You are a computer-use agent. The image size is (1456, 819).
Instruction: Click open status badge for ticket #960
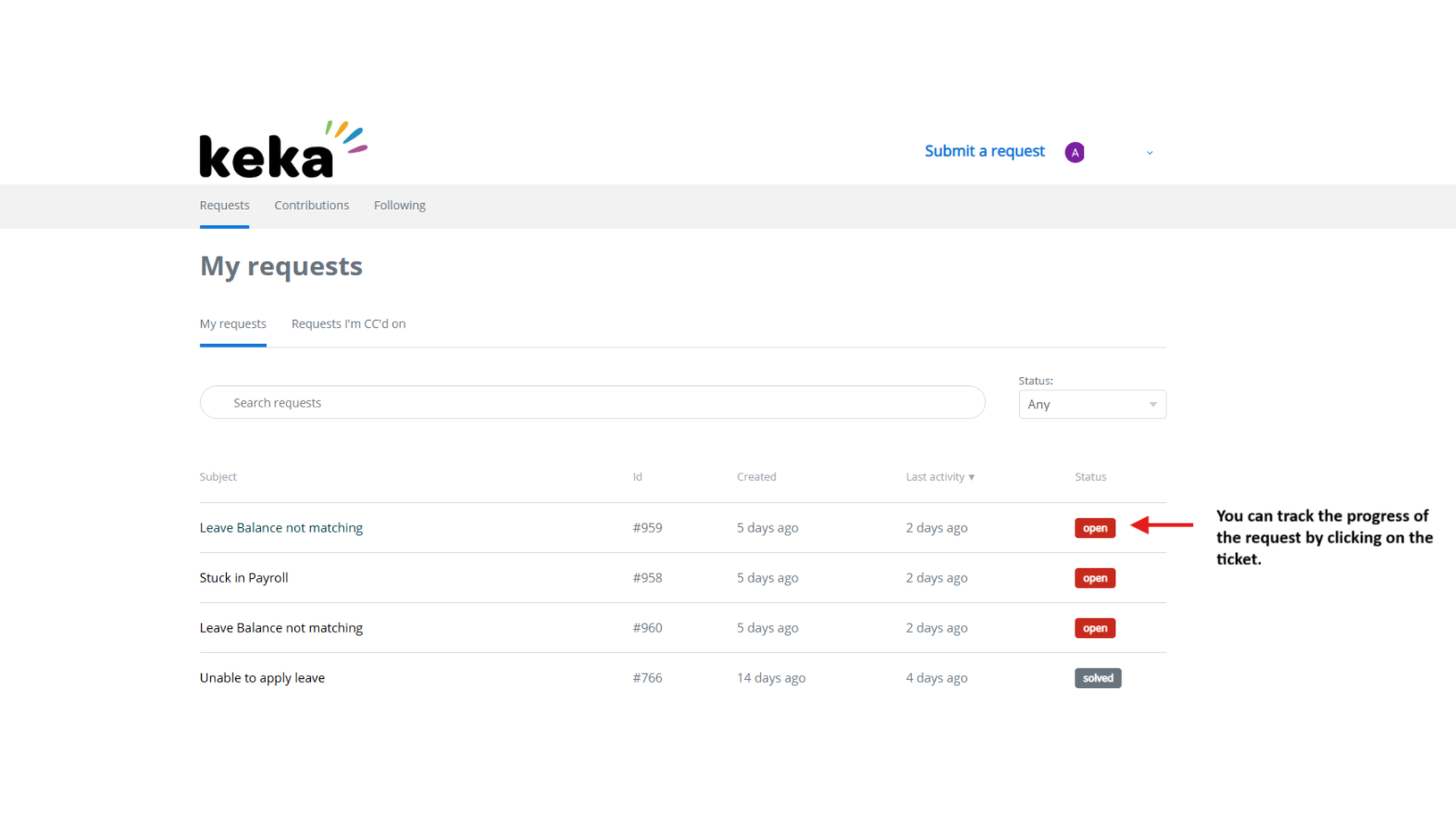pos(1094,628)
